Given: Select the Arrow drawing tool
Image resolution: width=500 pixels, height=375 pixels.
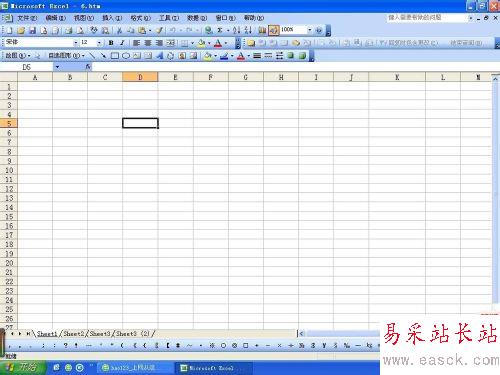Looking at the screenshot, I should [103, 56].
